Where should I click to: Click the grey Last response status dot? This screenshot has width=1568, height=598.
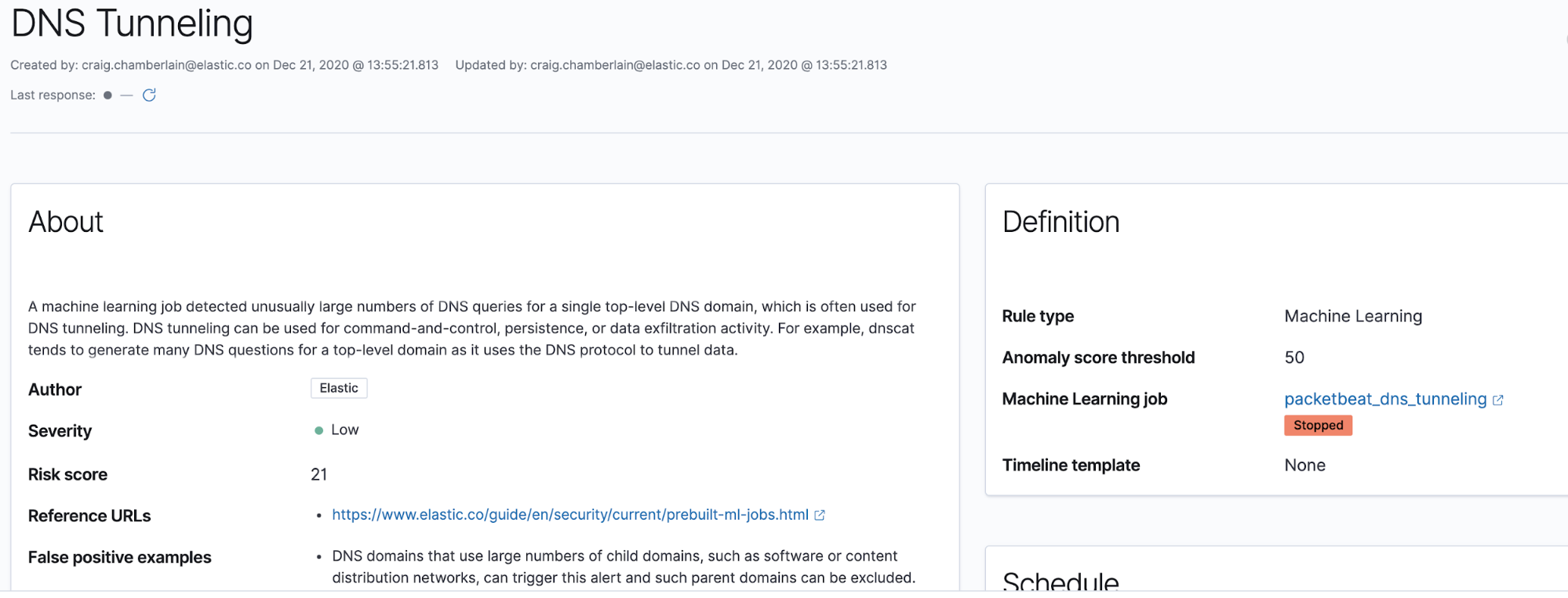click(107, 95)
